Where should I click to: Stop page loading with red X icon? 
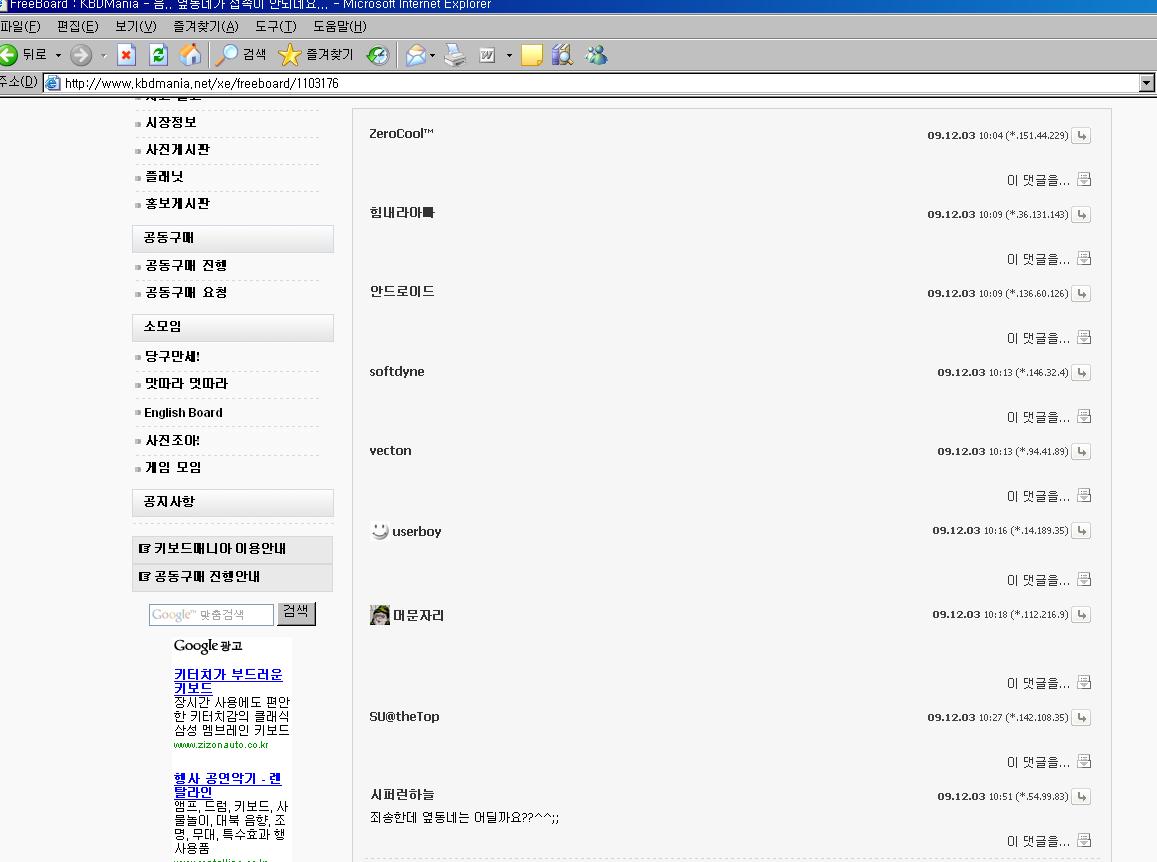[x=127, y=55]
